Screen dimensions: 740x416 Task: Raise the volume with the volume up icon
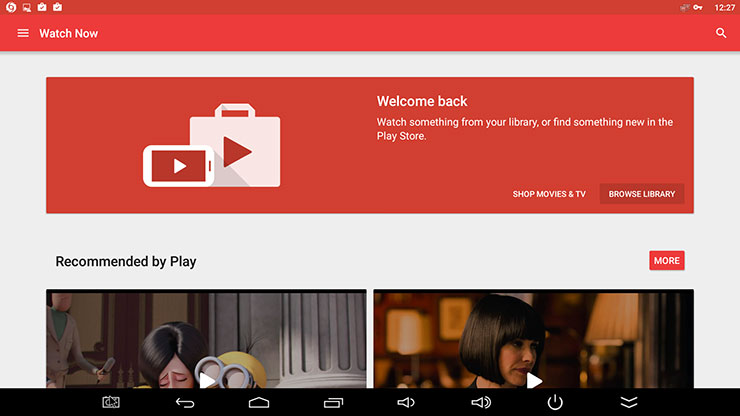(x=481, y=402)
